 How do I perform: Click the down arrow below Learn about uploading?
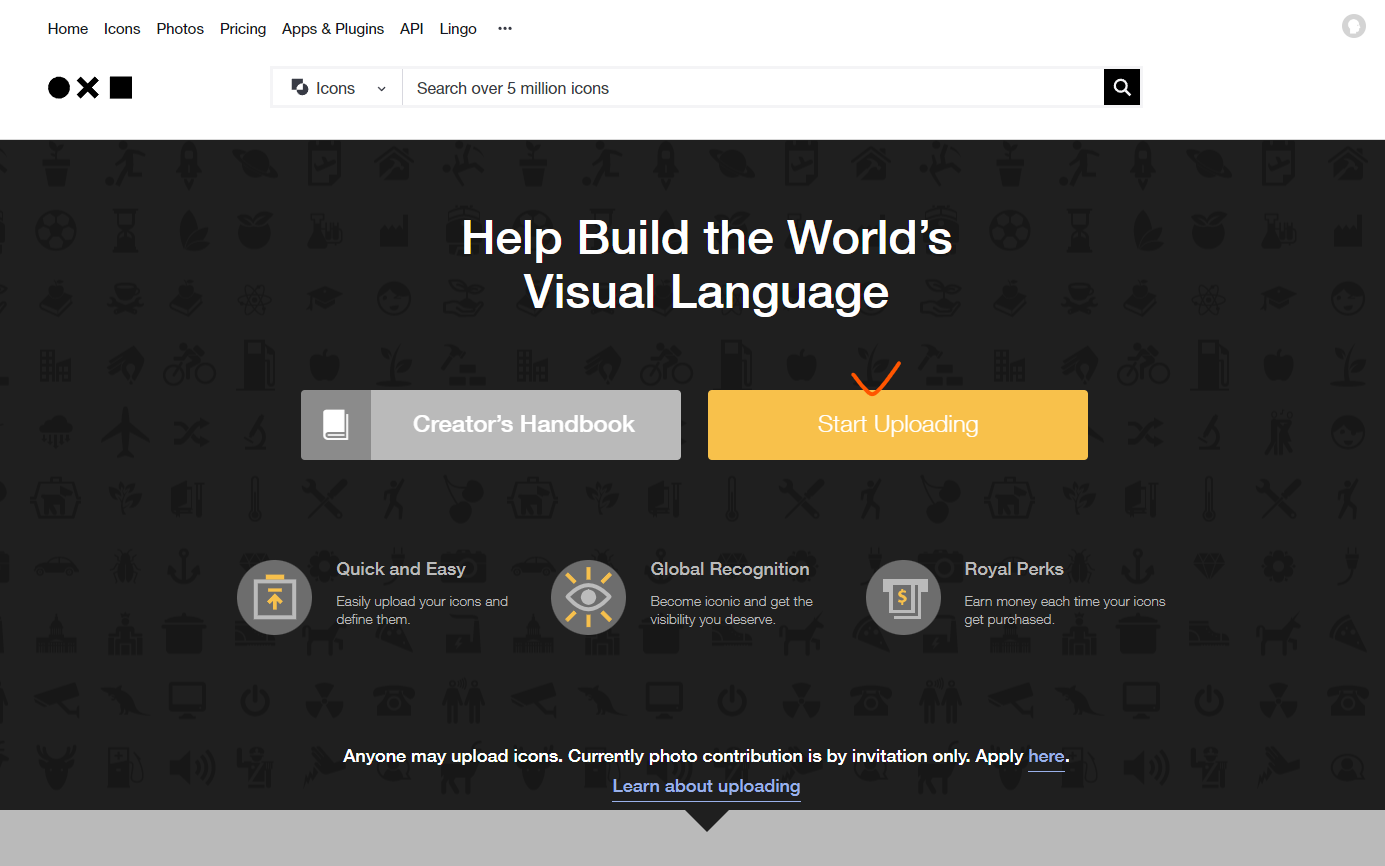pos(707,820)
